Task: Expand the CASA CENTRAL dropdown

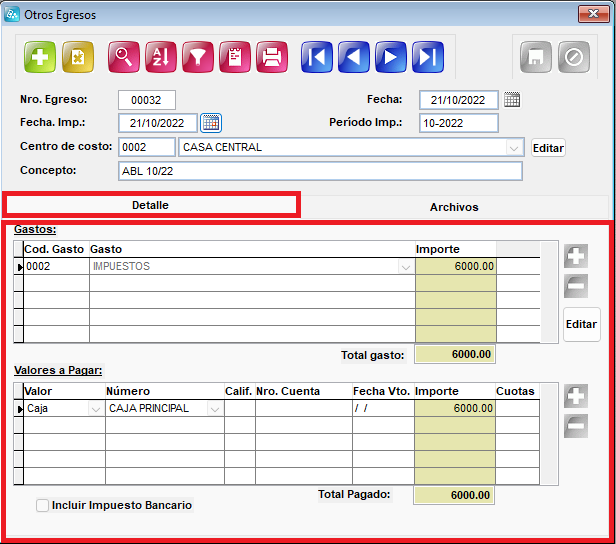Action: 513,148
